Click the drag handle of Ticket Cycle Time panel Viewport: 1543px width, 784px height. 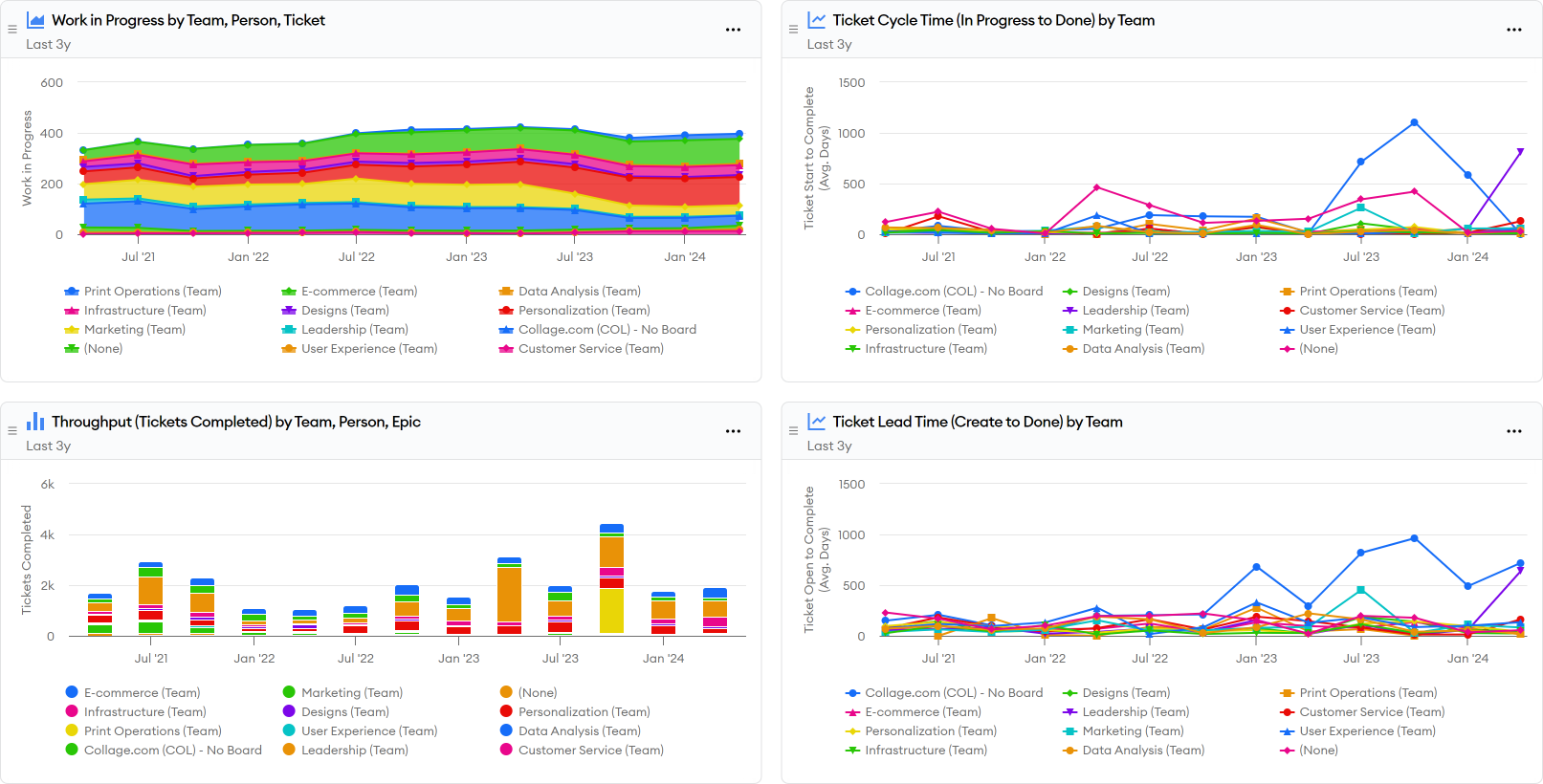click(x=793, y=30)
